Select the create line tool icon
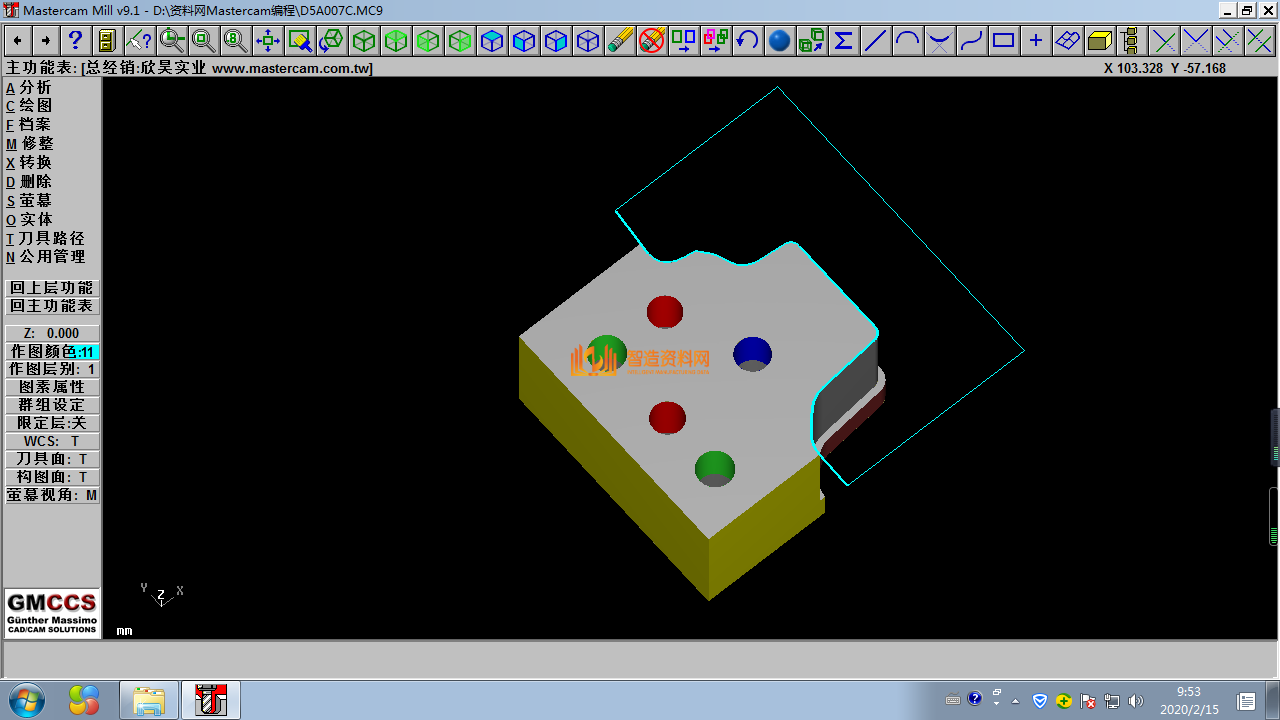This screenshot has width=1280, height=720. click(875, 41)
